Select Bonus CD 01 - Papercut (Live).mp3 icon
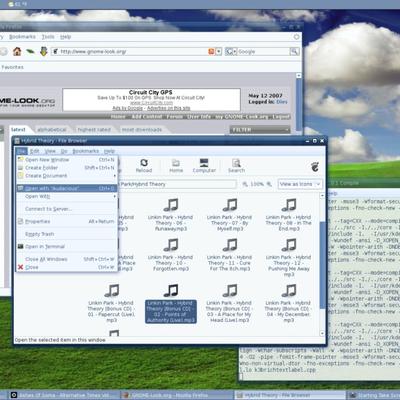This screenshot has width=400, height=400. [112, 290]
